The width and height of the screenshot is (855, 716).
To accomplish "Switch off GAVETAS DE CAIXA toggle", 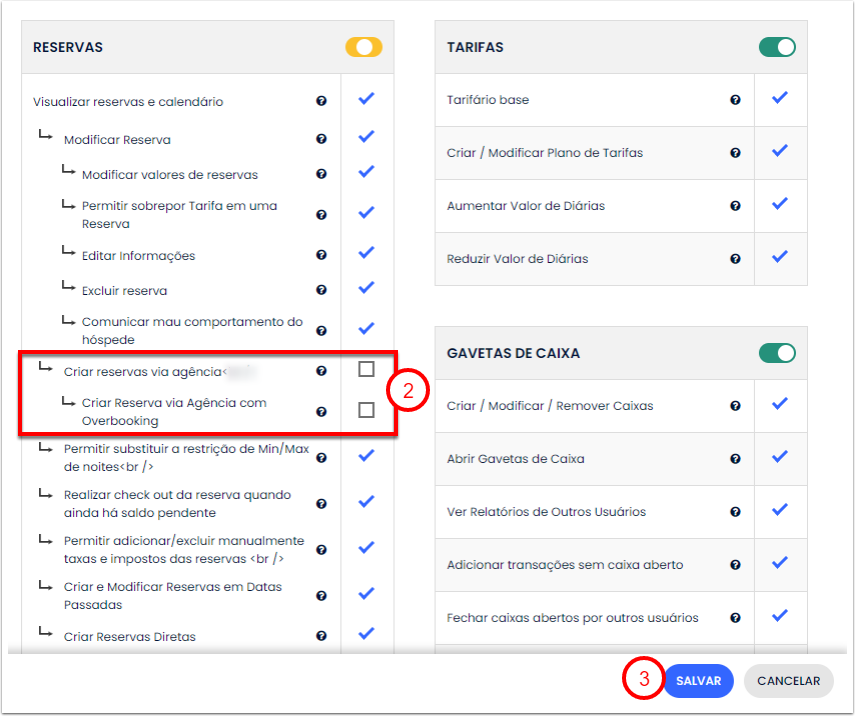I will 777,353.
